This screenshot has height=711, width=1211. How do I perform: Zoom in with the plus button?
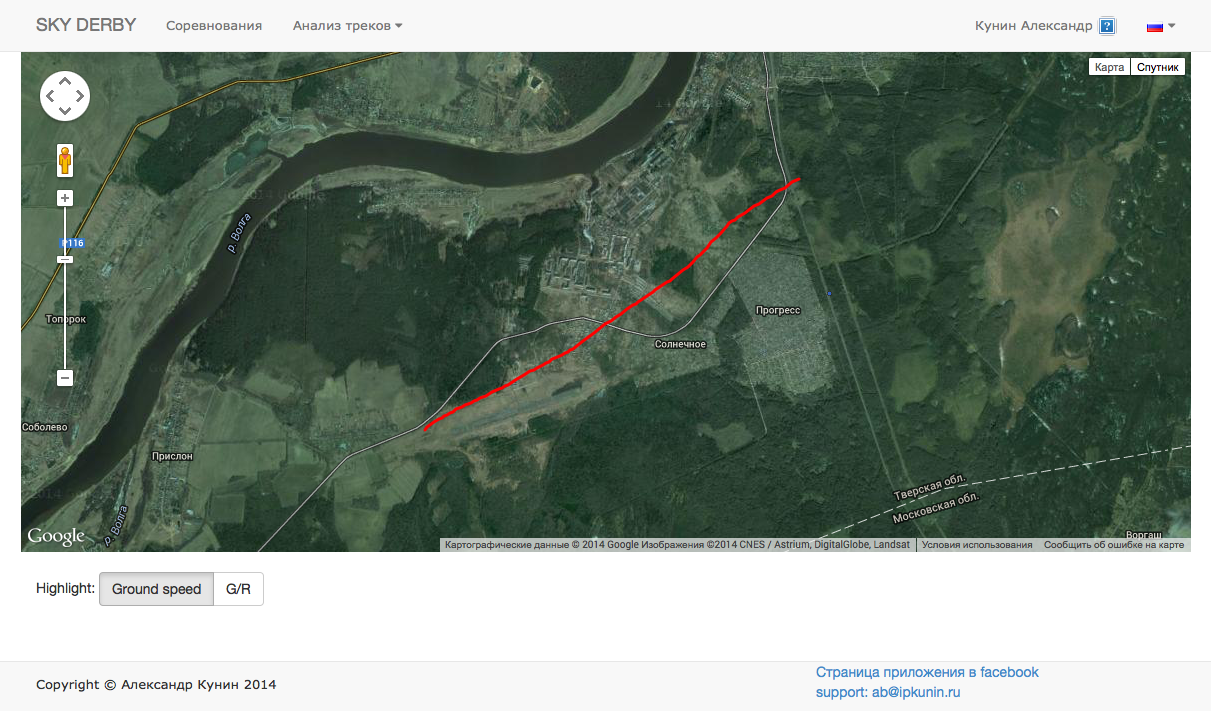65,198
